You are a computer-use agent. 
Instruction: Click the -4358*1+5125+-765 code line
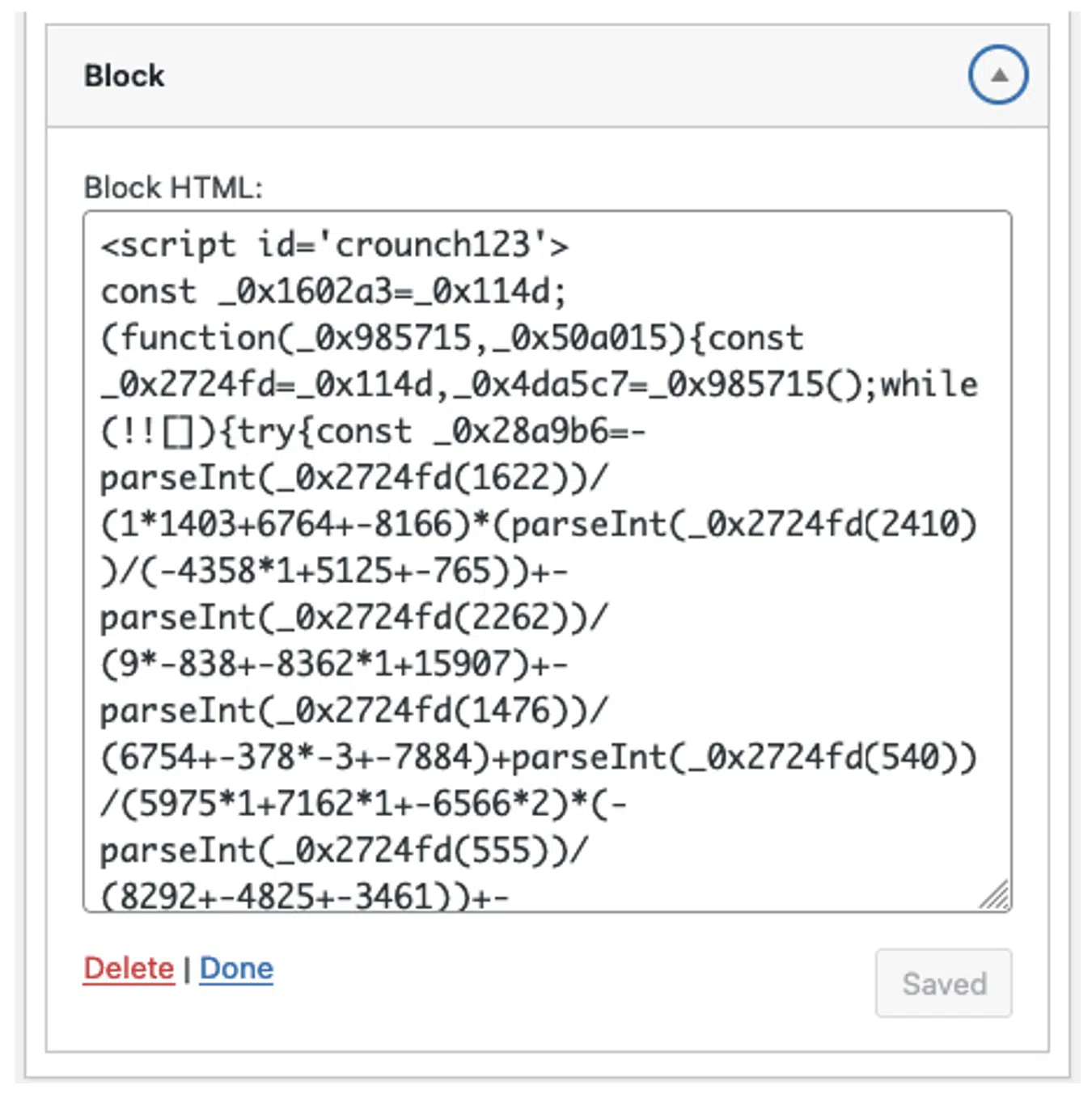click(334, 572)
